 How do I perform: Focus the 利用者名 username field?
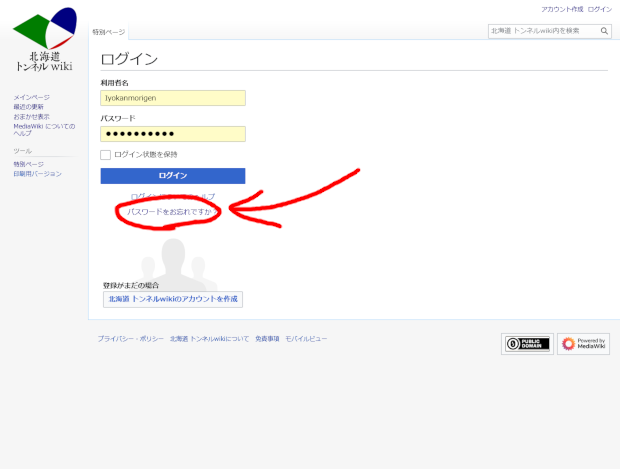(173, 98)
